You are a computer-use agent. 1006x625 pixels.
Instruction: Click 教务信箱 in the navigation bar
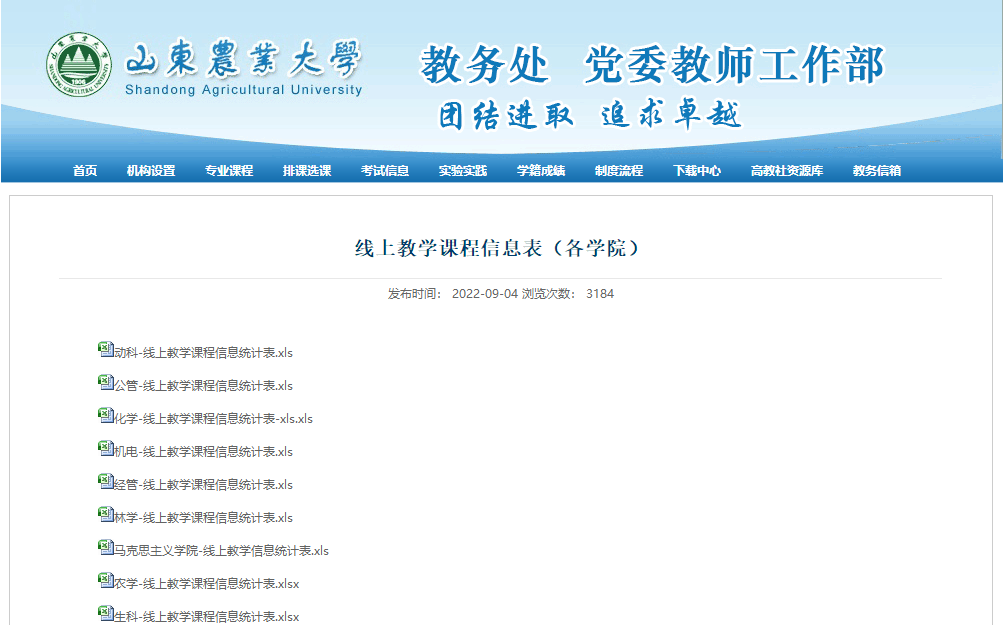(x=877, y=171)
